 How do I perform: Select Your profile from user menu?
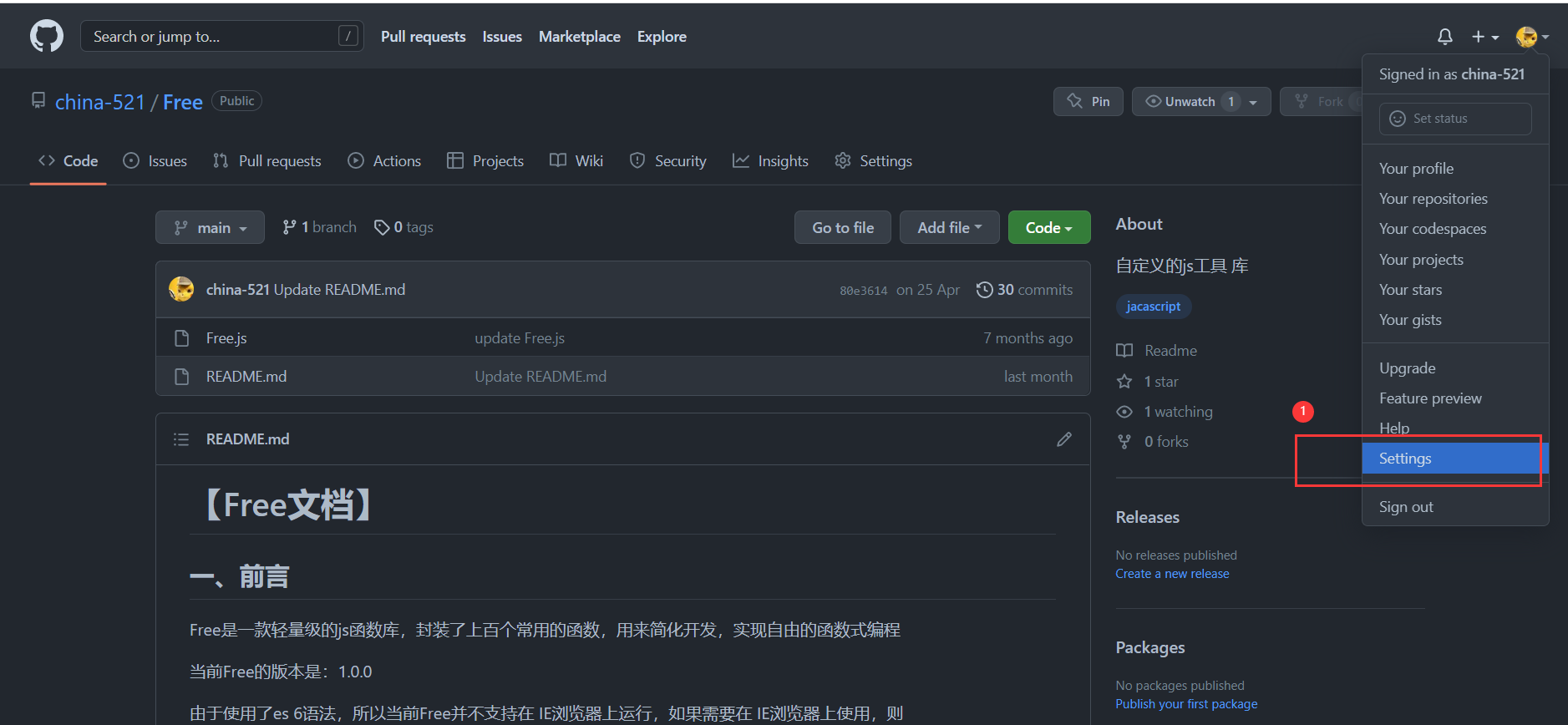(x=1455, y=169)
